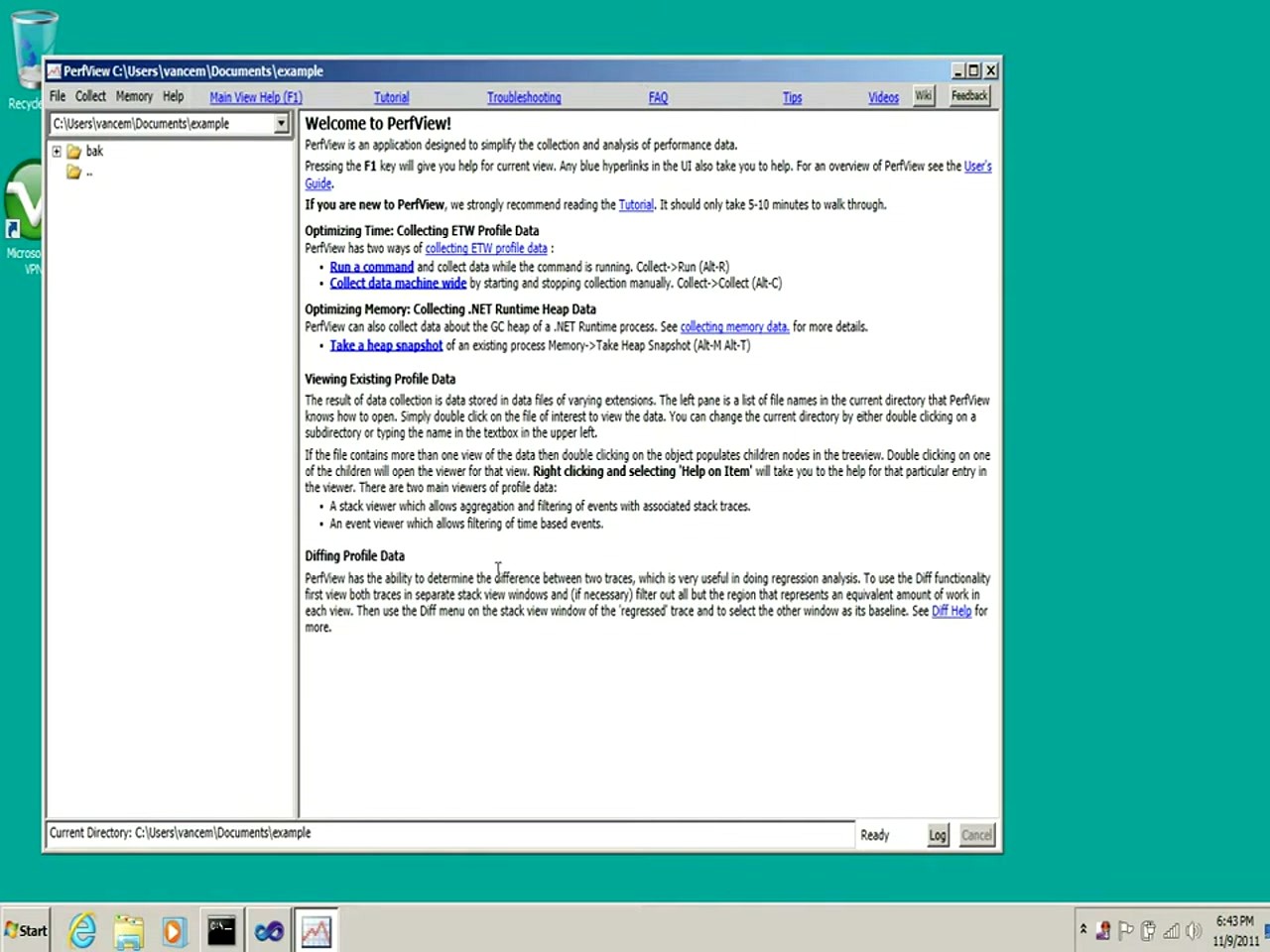Open the FAQ help page
Viewport: 1270px width, 952px height.
(x=658, y=96)
